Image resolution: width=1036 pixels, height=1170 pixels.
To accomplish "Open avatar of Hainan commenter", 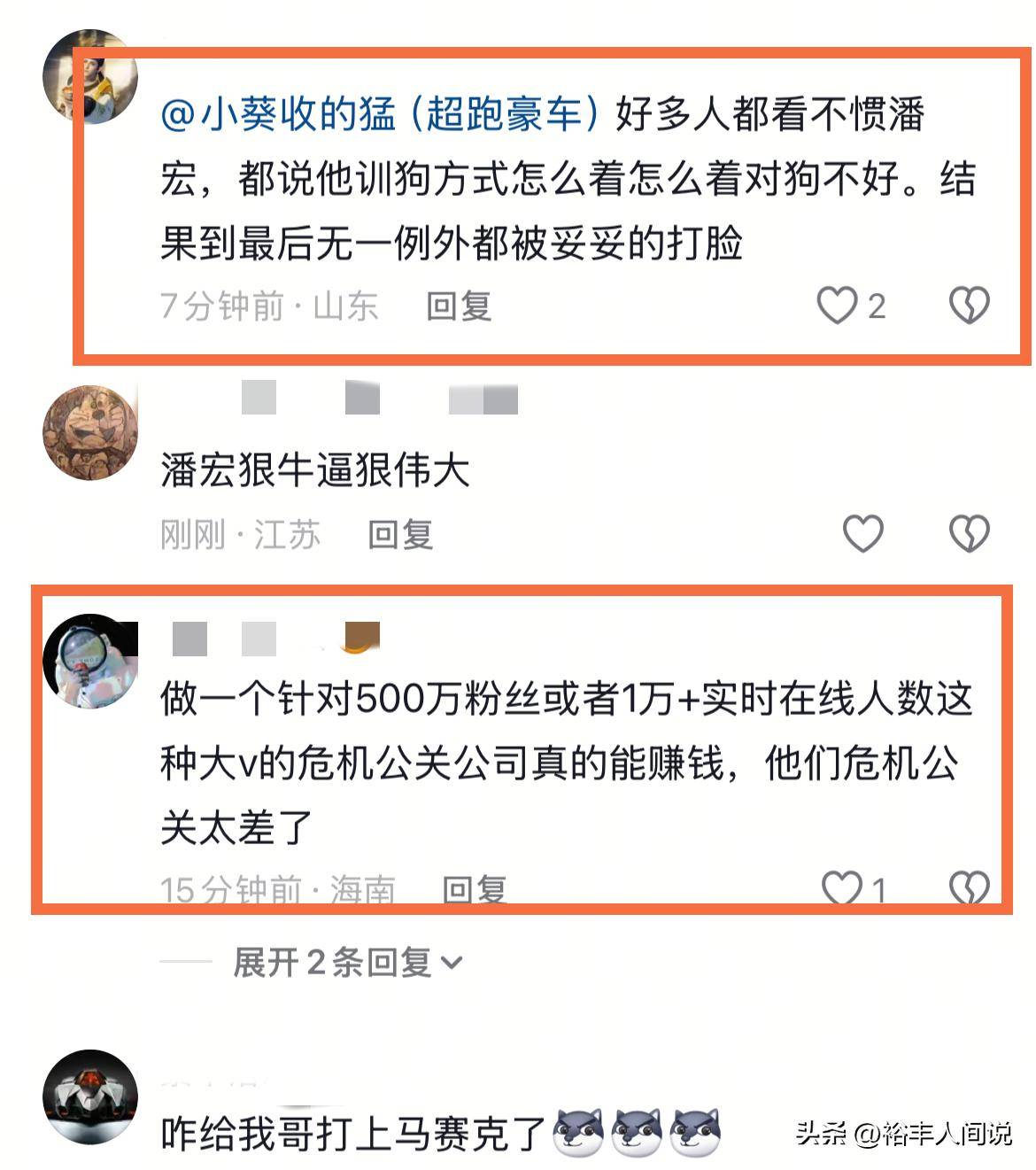I will point(90,661).
